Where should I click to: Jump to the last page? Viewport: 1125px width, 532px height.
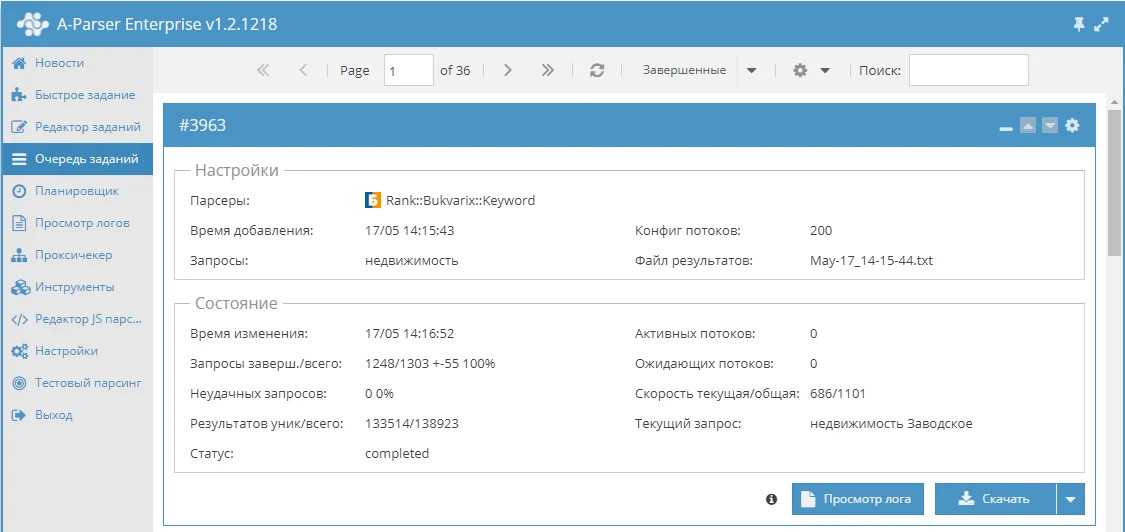[547, 71]
